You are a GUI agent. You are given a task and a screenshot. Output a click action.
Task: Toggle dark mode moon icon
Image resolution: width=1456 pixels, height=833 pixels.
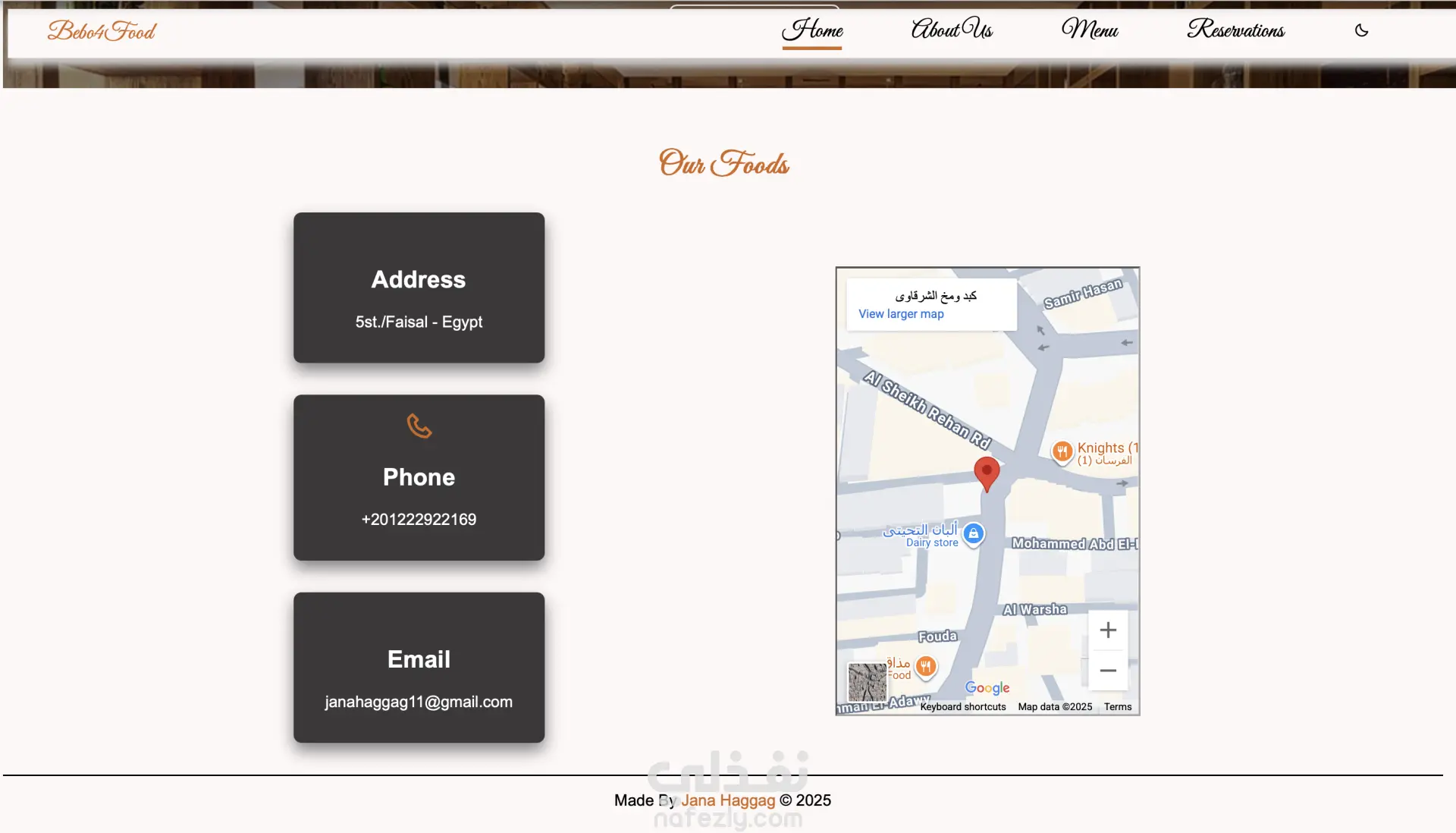coord(1361,30)
